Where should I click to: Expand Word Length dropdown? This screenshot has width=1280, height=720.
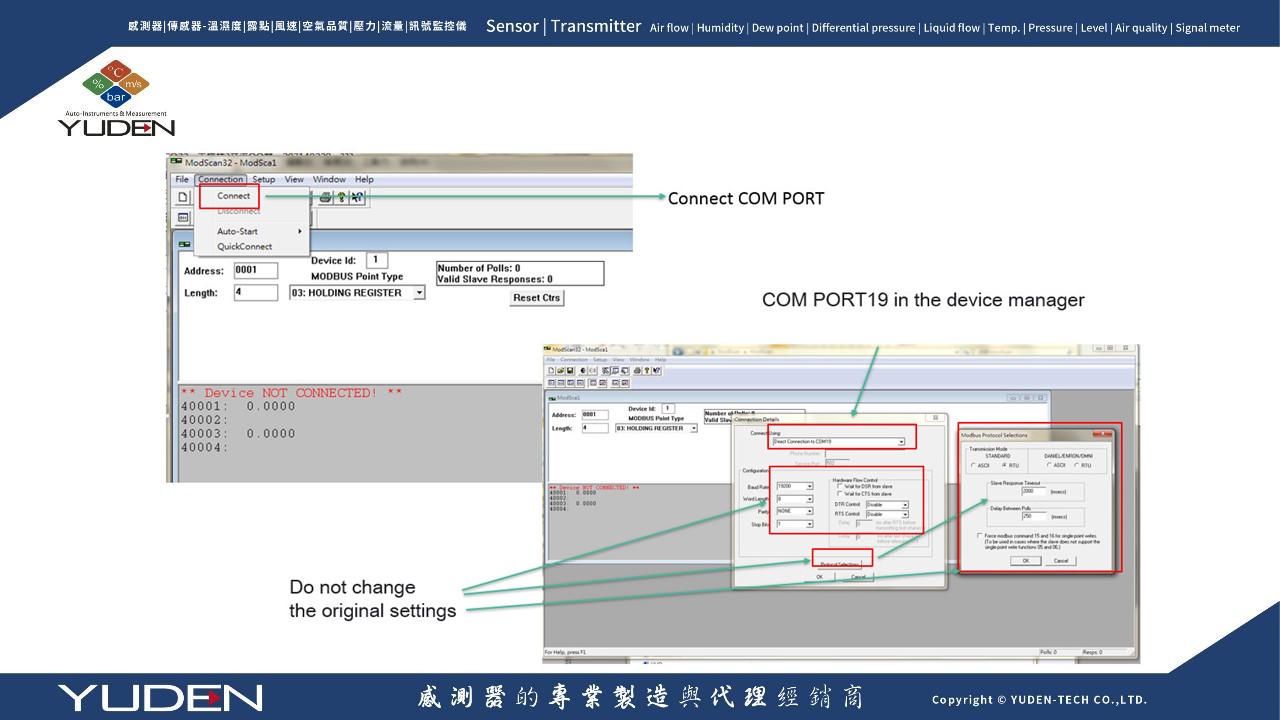810,499
